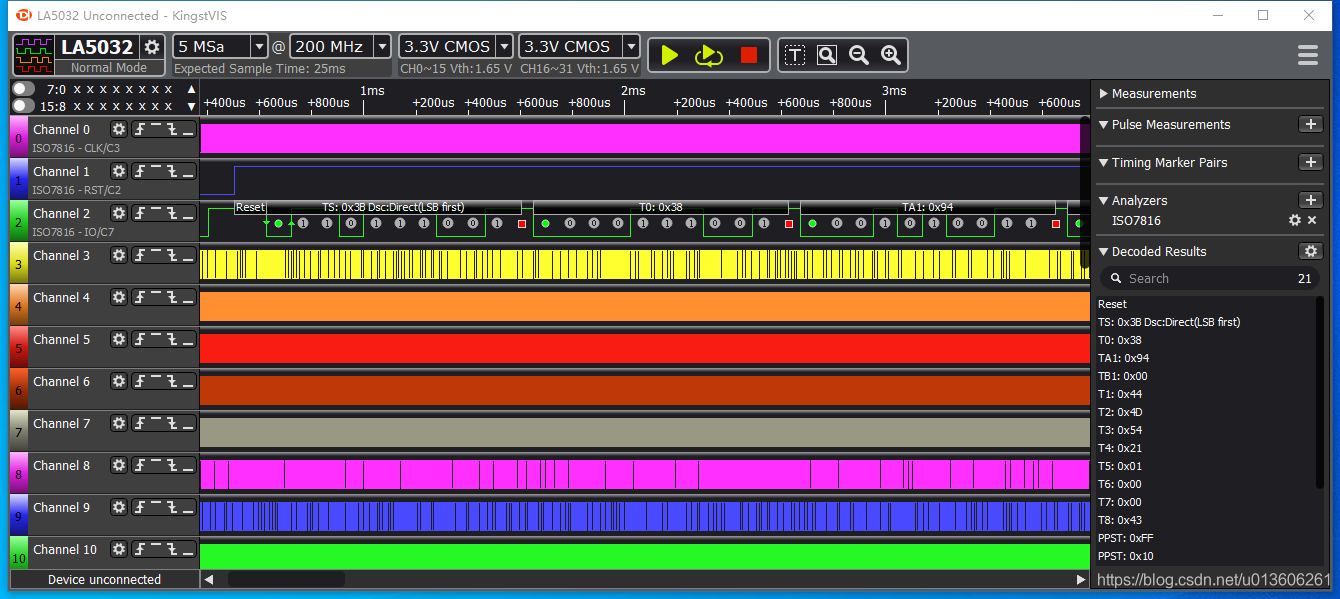1340x599 pixels.
Task: Add a new analyzer with the plus button
Action: (1310, 200)
